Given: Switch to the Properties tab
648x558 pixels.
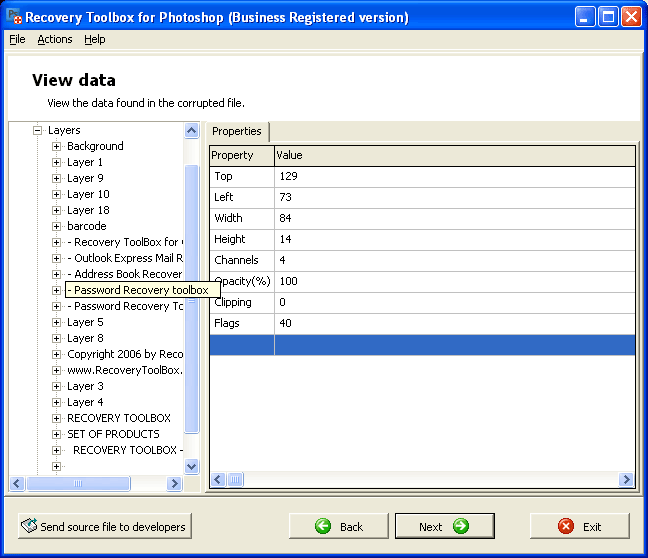Looking at the screenshot, I should (x=237, y=131).
